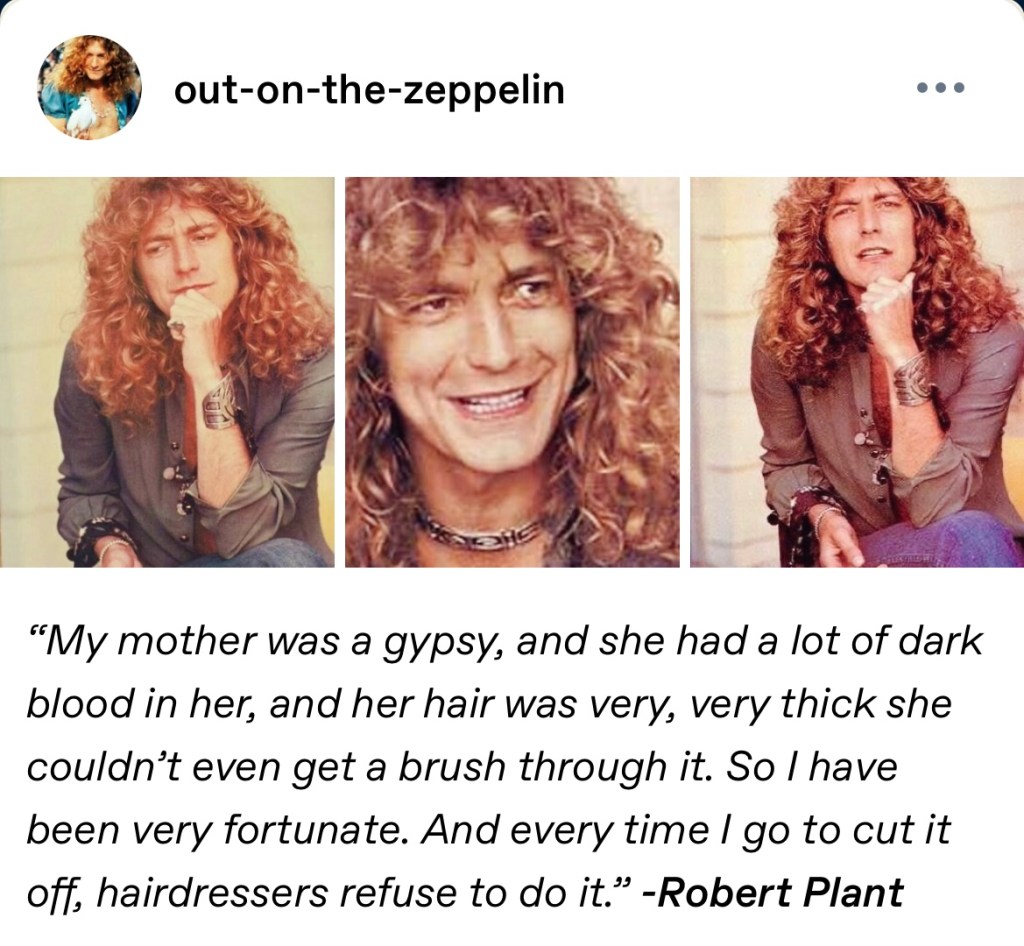Open the out-on-the-zeppelin profile avatar
The image size is (1024, 946).
89,88
